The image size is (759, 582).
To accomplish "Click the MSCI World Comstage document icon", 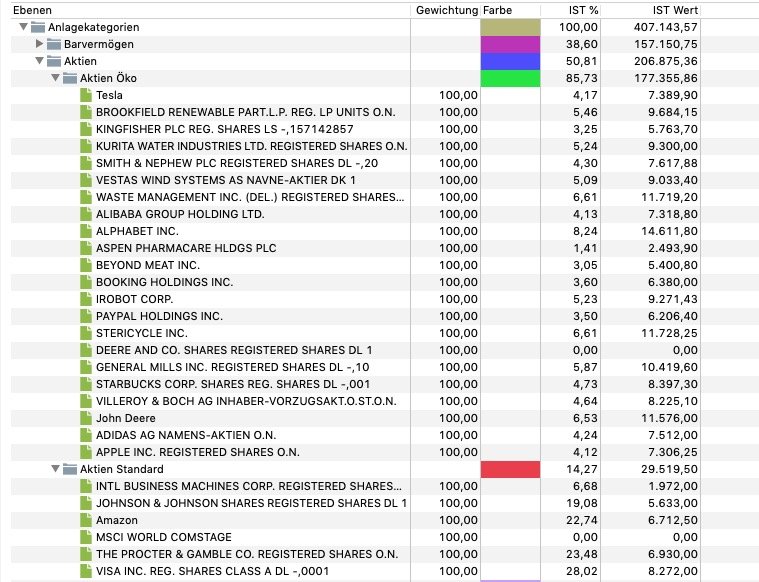I will coord(86,537).
